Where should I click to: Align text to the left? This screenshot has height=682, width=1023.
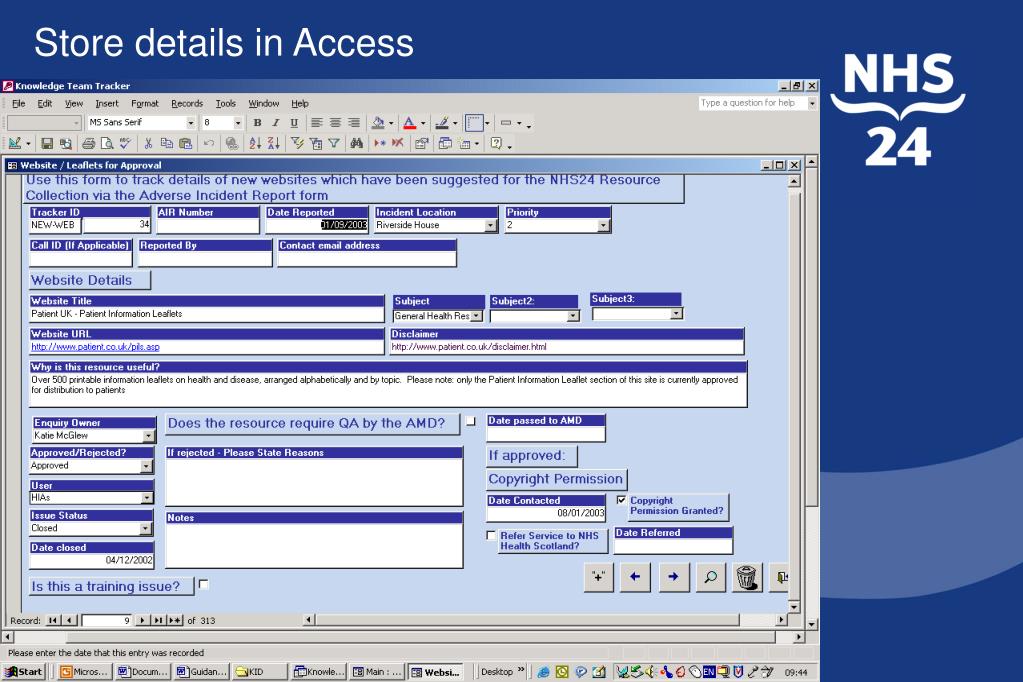[316, 123]
